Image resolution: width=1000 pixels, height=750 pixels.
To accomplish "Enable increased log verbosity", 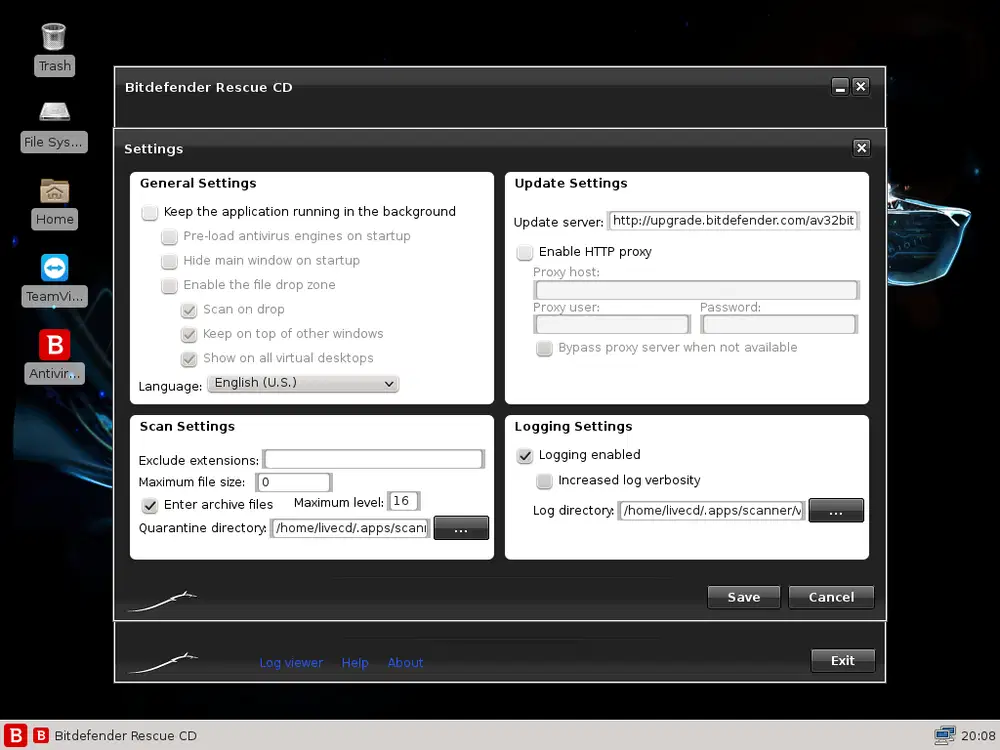I will (x=545, y=481).
